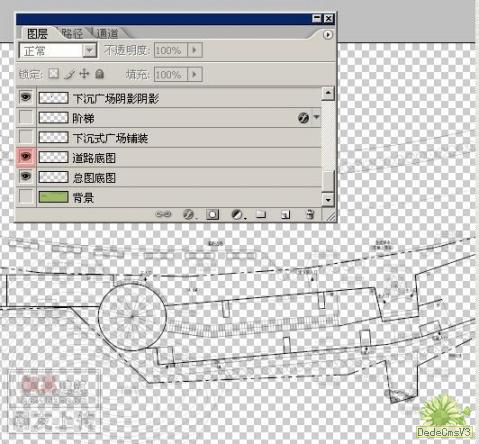
Task: Select the 总图底图 layer
Action: pyautogui.click(x=179, y=177)
